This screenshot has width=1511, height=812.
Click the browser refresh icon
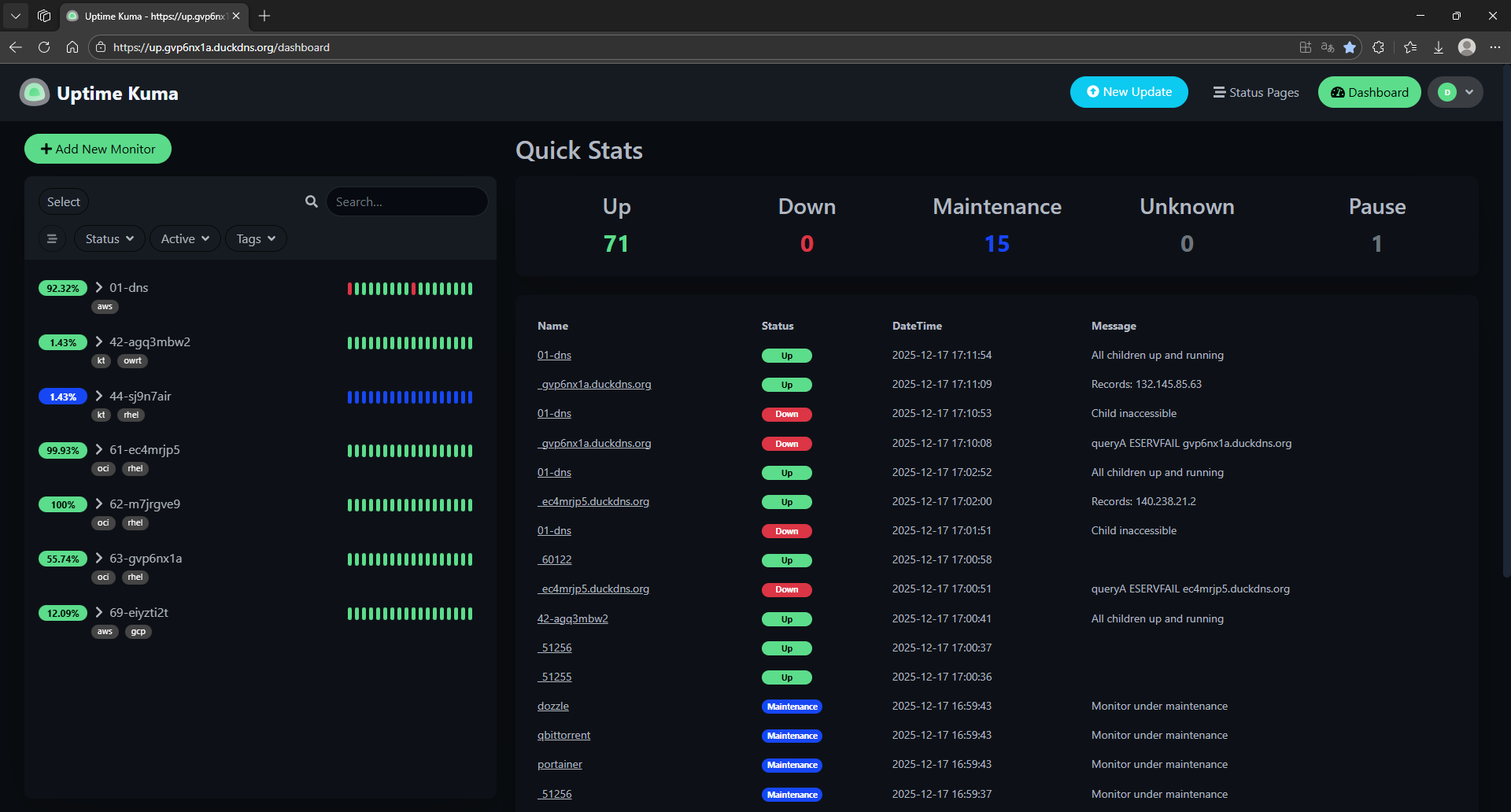pyautogui.click(x=44, y=47)
